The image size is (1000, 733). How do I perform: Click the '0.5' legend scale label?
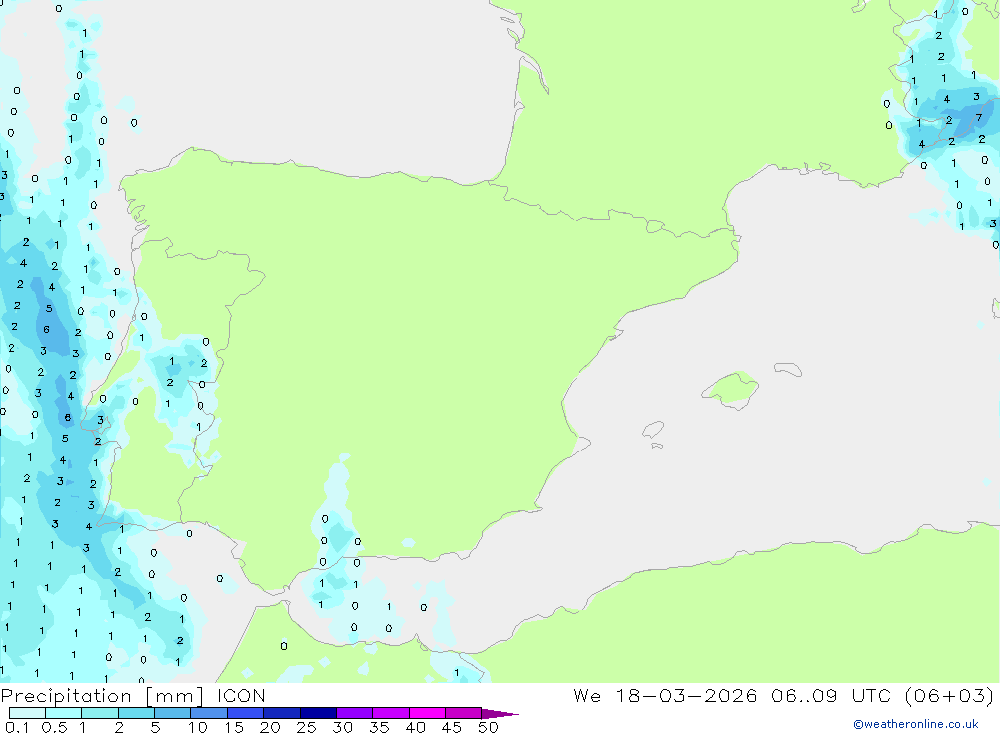click(54, 727)
